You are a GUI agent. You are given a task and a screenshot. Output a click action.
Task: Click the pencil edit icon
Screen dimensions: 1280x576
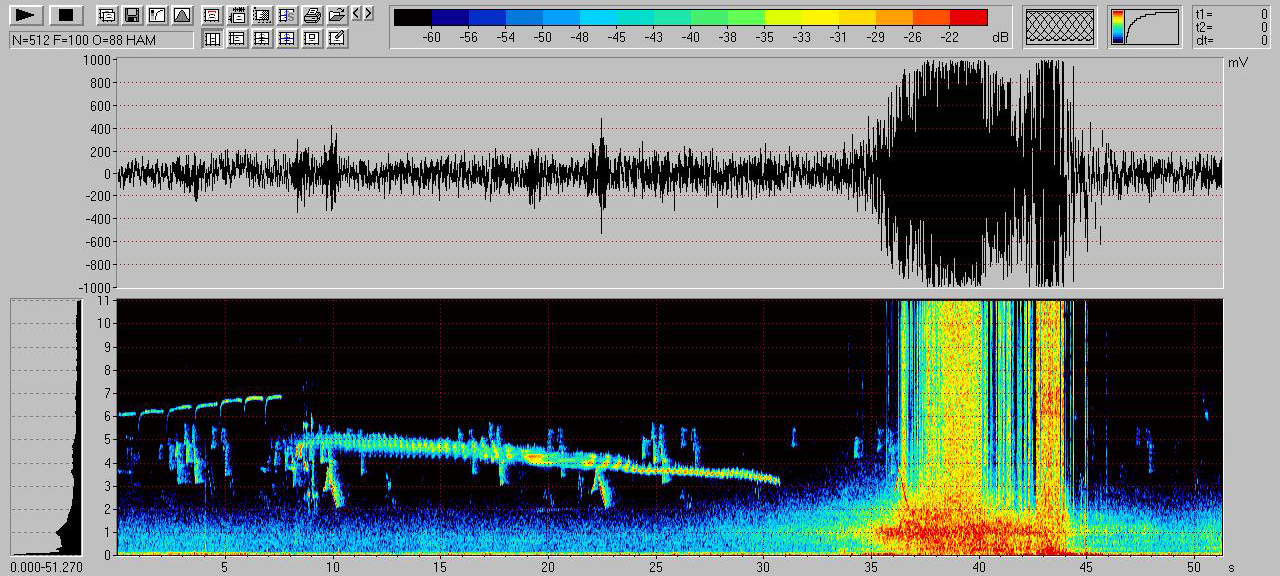click(x=337, y=39)
